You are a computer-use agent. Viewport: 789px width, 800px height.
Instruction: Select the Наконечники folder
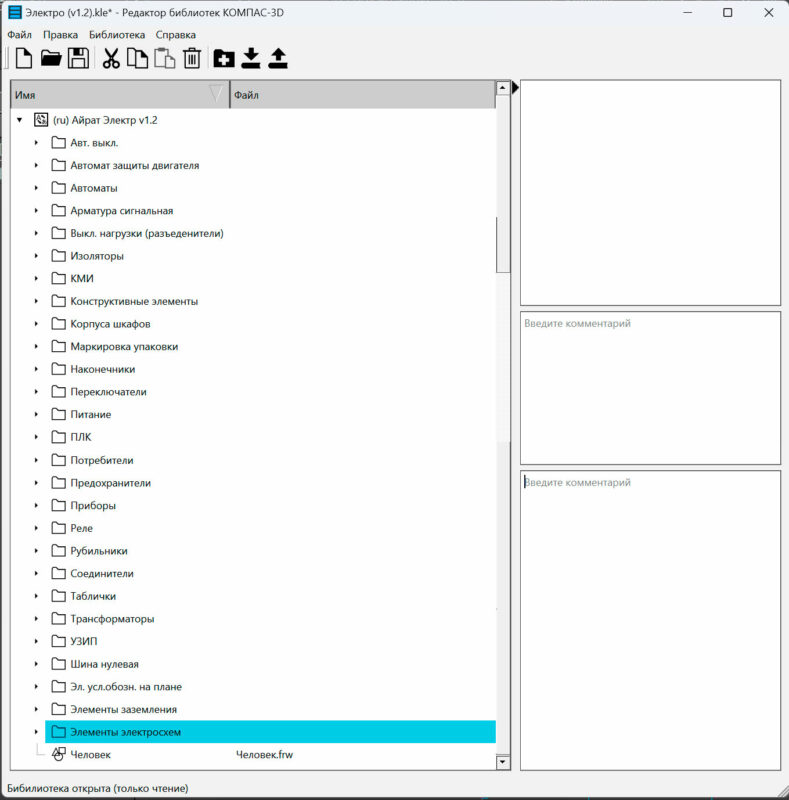(x=103, y=369)
